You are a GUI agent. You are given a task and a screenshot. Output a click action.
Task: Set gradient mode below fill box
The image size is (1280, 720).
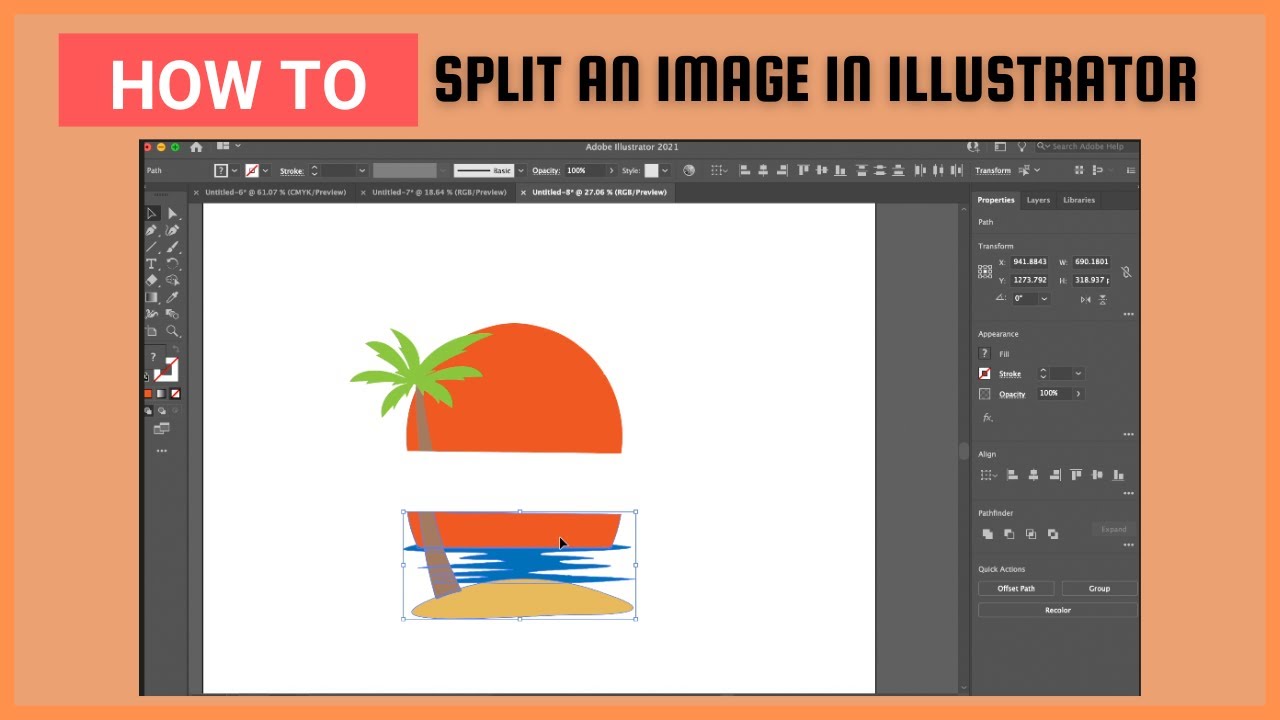coord(162,394)
